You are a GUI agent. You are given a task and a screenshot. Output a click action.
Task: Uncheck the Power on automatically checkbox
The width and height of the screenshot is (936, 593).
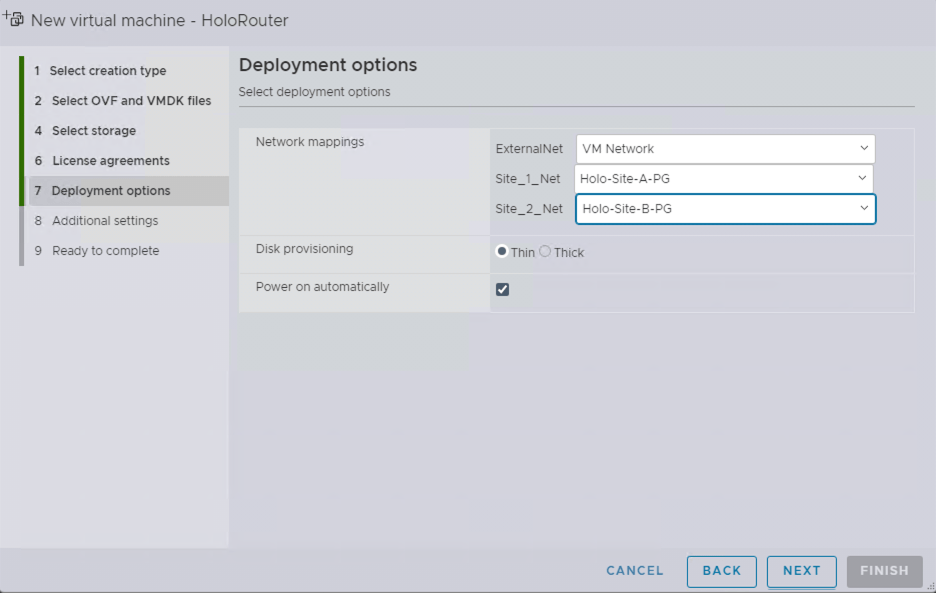[x=502, y=289]
